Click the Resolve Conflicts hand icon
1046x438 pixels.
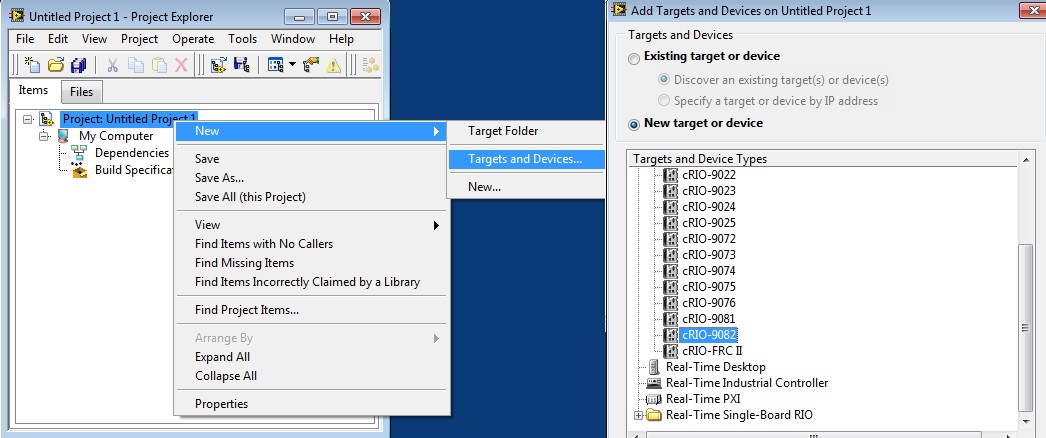(x=310, y=65)
